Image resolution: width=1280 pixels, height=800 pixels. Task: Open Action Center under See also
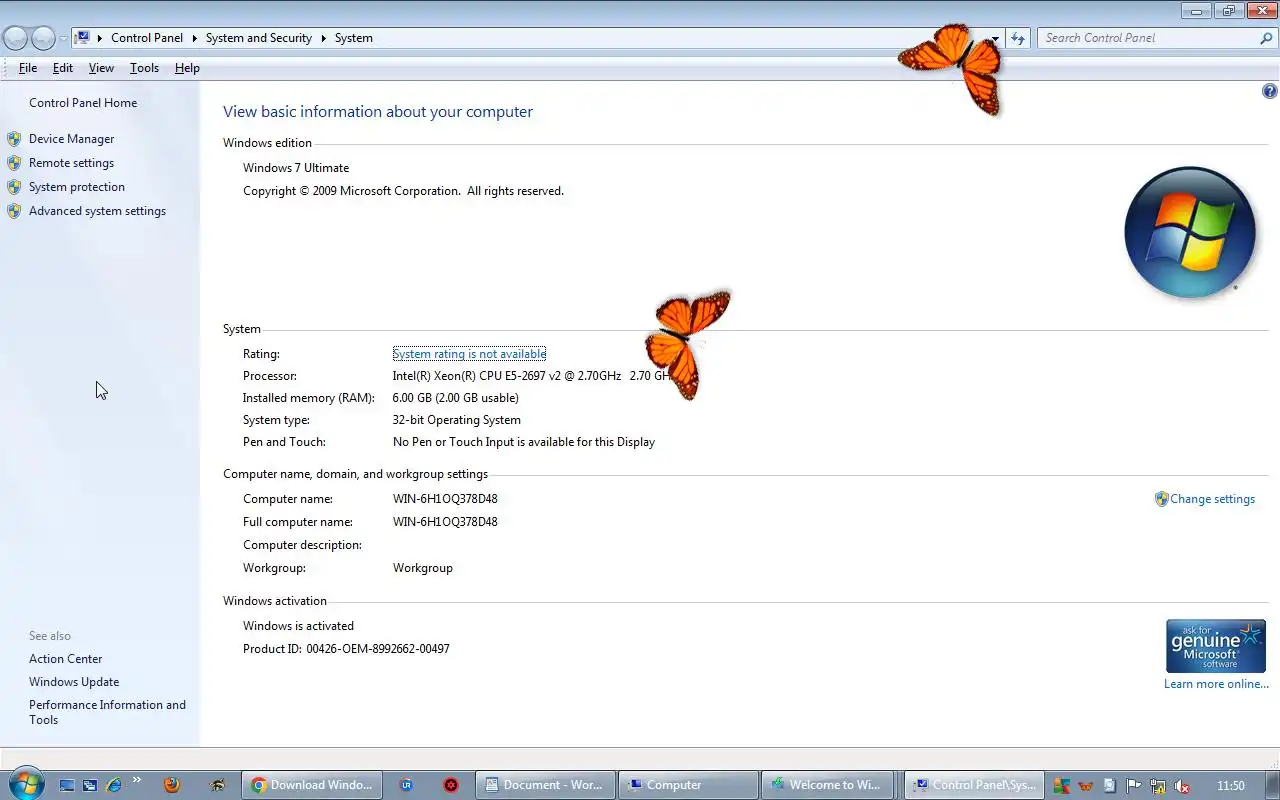(x=65, y=659)
